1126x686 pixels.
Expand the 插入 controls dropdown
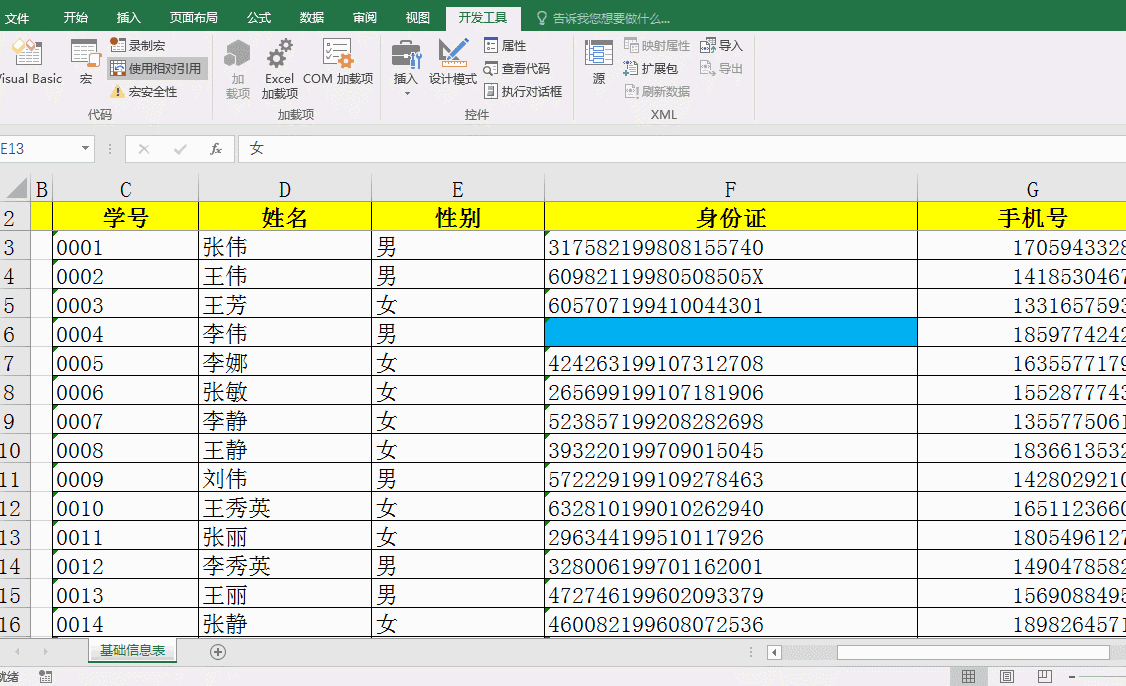tap(406, 94)
